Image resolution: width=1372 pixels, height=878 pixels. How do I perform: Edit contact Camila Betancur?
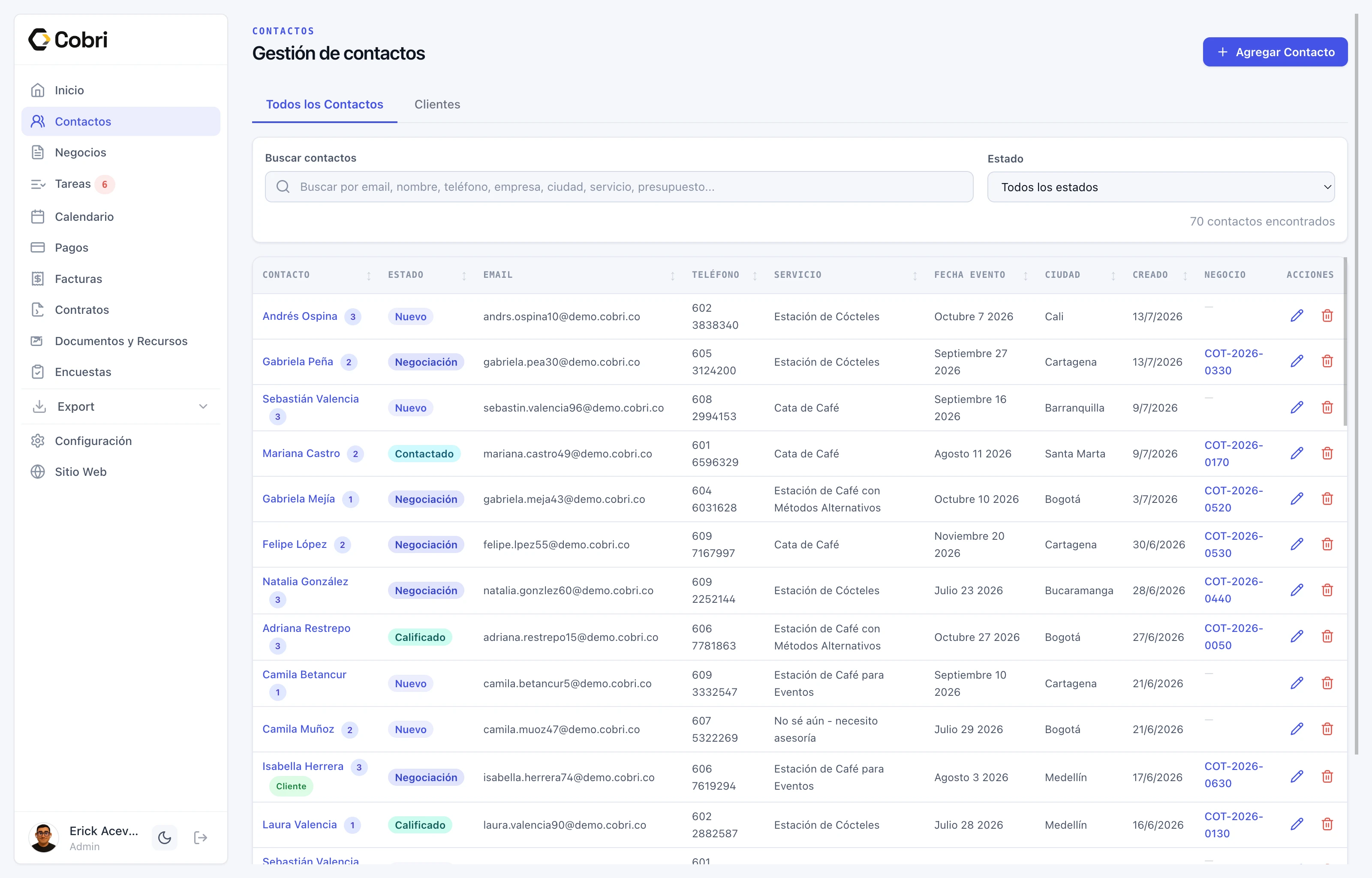pyautogui.click(x=1297, y=683)
